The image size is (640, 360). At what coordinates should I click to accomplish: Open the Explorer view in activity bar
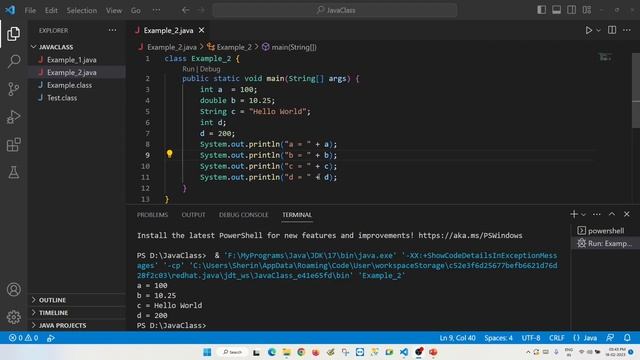pos(13,34)
